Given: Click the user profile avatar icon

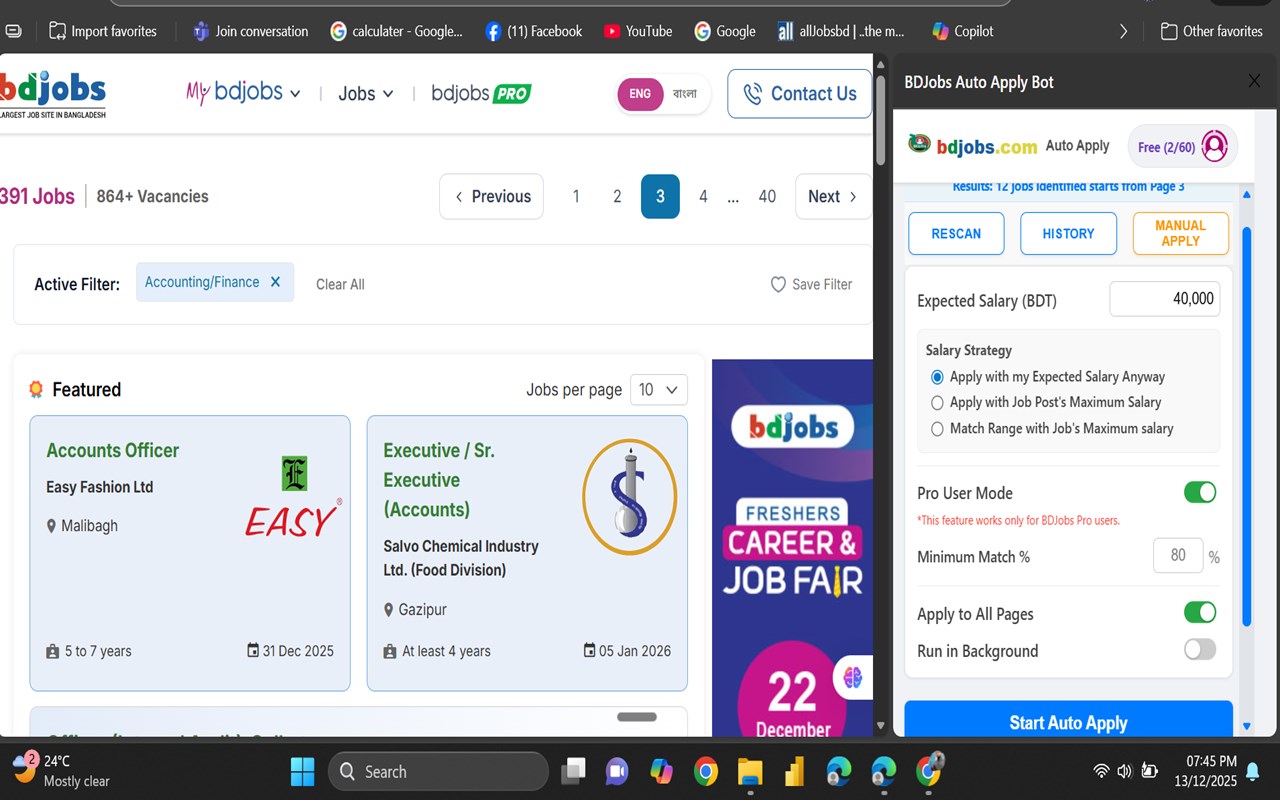Looking at the screenshot, I should click(1215, 147).
